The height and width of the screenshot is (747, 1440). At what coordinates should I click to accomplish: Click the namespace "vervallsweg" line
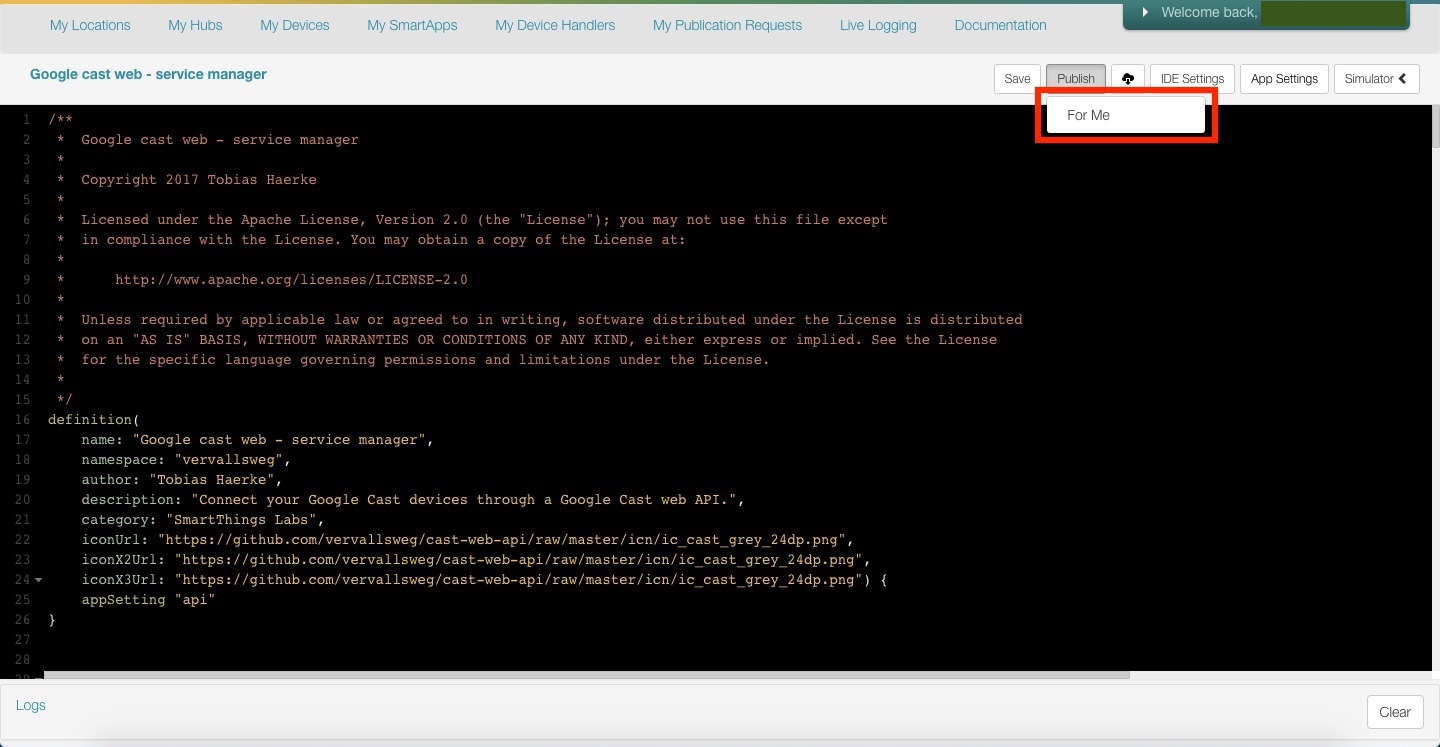pyautogui.click(x=186, y=460)
